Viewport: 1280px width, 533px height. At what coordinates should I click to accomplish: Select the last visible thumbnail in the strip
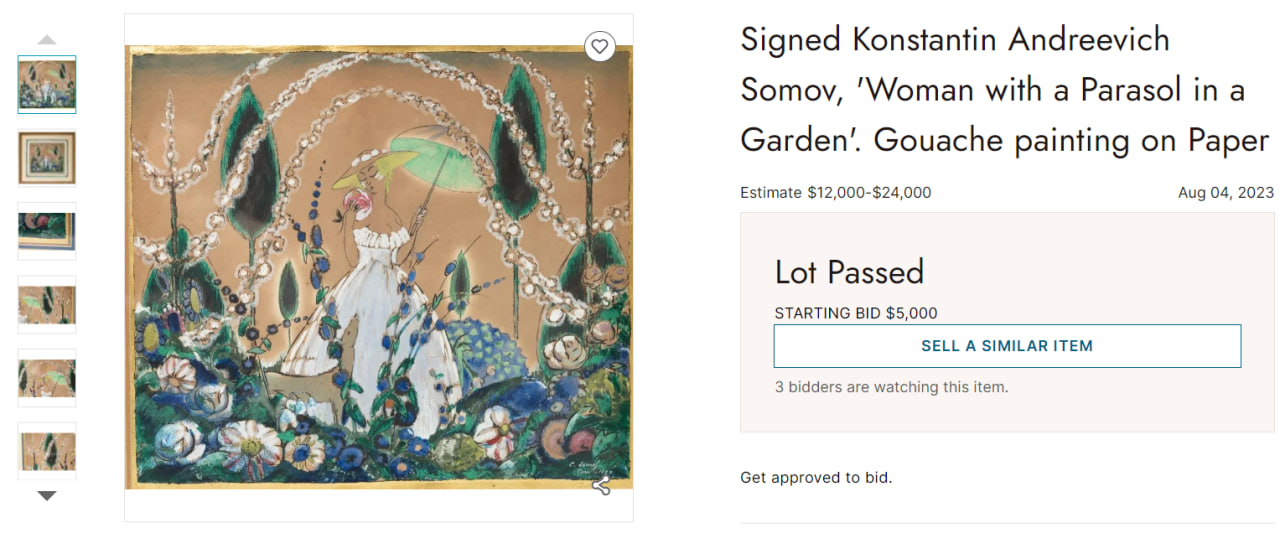click(x=47, y=450)
